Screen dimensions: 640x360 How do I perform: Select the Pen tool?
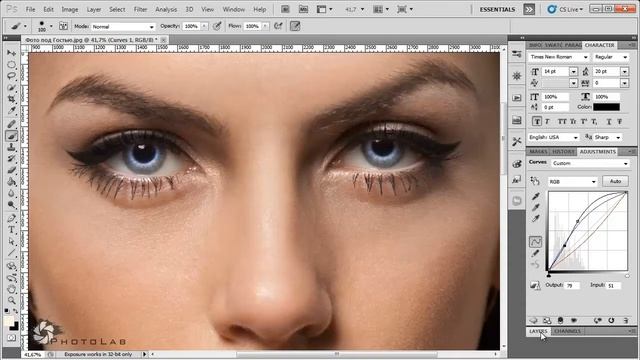[11, 218]
